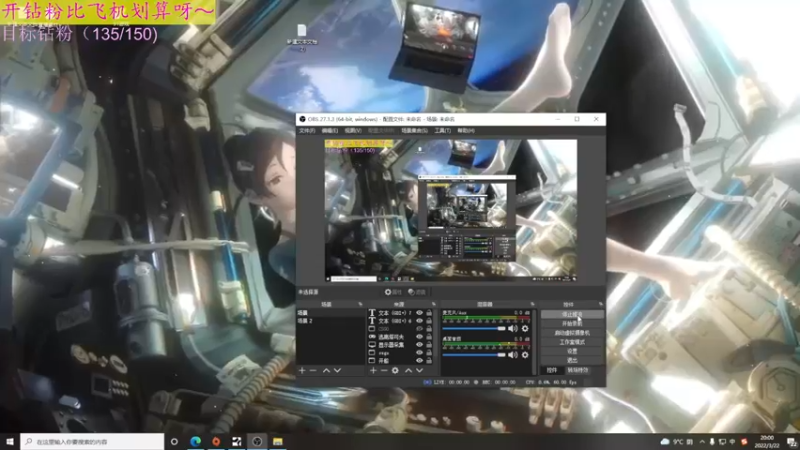Click the 退出 exit button
Image resolution: width=800 pixels, height=450 pixels.
pyautogui.click(x=572, y=360)
